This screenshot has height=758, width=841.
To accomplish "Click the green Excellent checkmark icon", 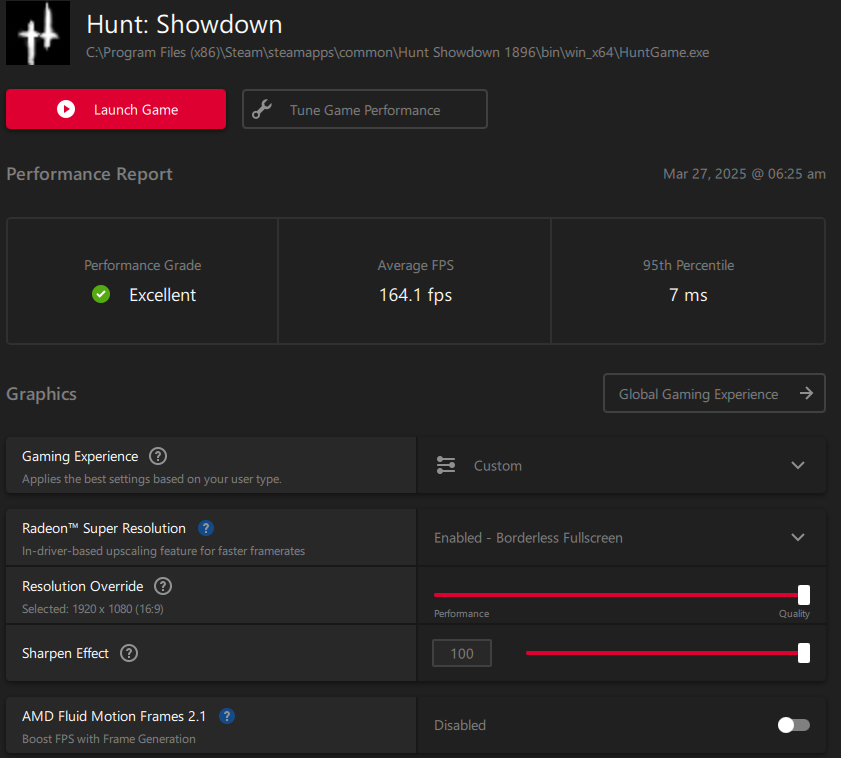I will pos(101,294).
